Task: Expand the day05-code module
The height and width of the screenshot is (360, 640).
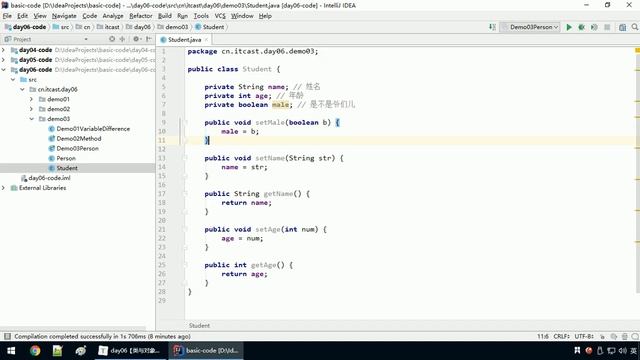Action: (x=4, y=60)
